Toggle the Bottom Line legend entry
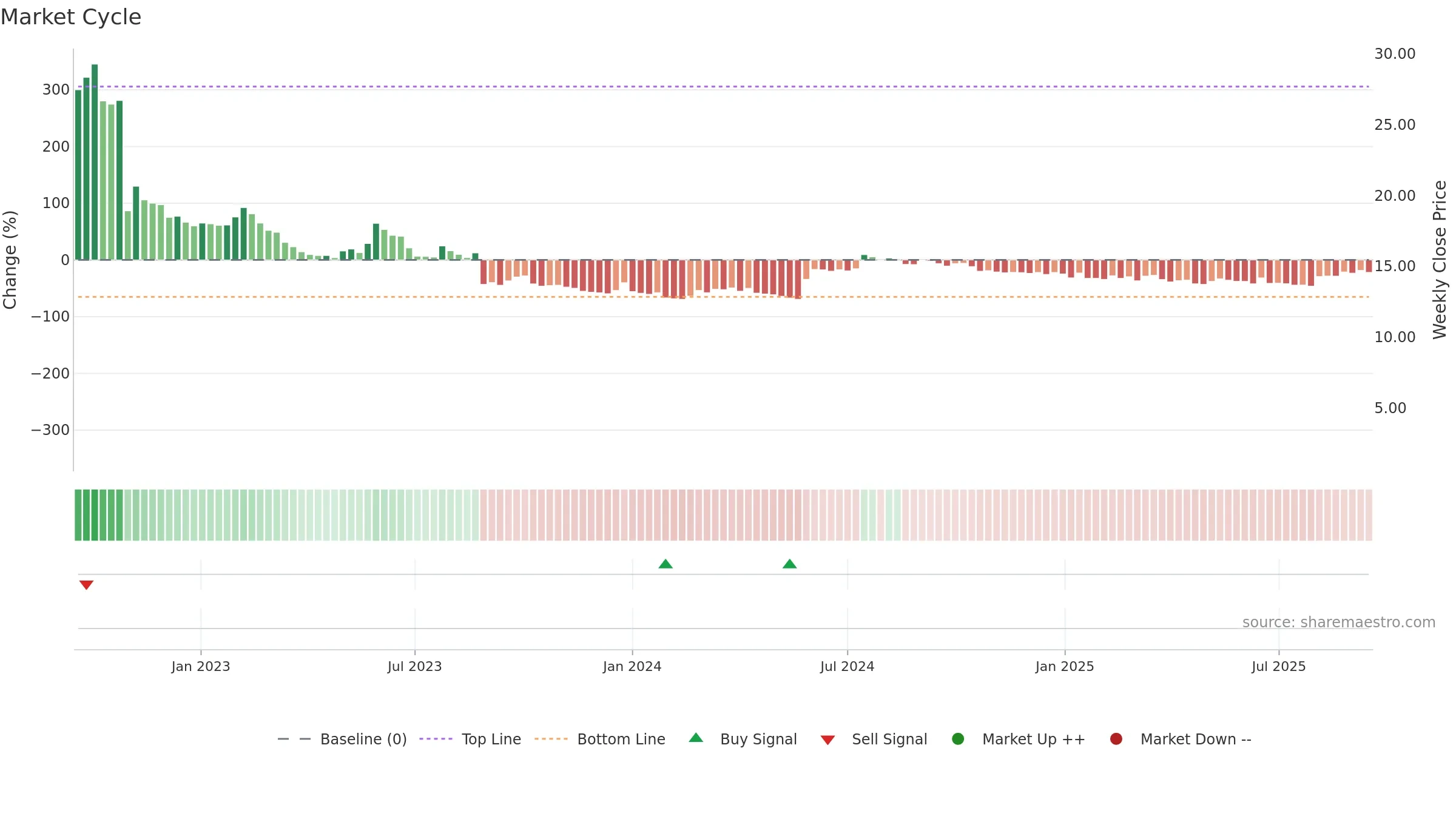Screen dimensions: 1456x819 click(599, 739)
